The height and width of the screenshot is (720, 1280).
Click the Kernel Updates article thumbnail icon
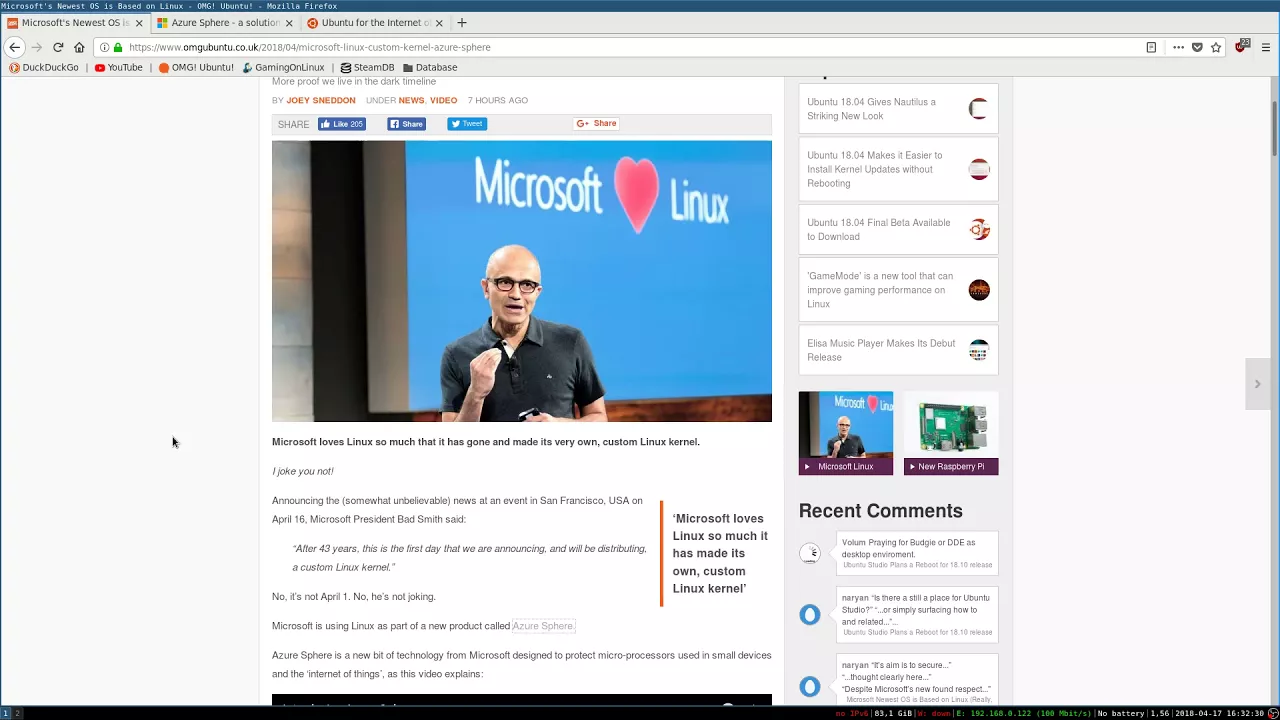click(x=979, y=169)
